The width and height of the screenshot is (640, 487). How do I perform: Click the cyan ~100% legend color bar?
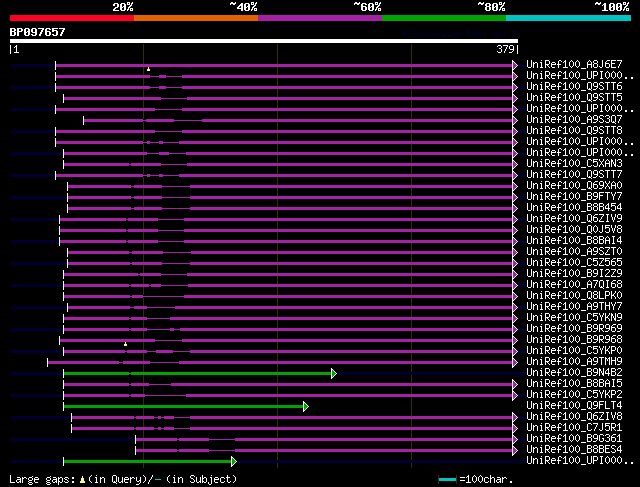[569, 18]
